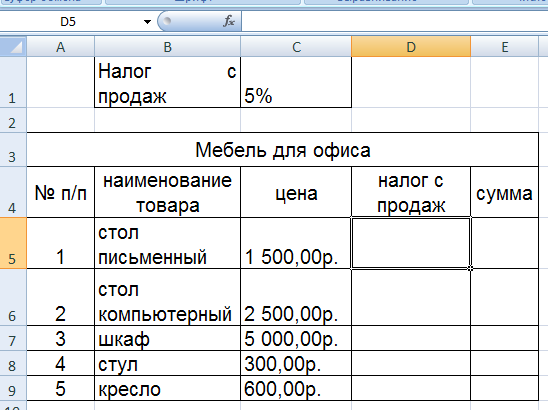Select column D header
Viewport: 548px width, 410px height.
(x=411, y=47)
